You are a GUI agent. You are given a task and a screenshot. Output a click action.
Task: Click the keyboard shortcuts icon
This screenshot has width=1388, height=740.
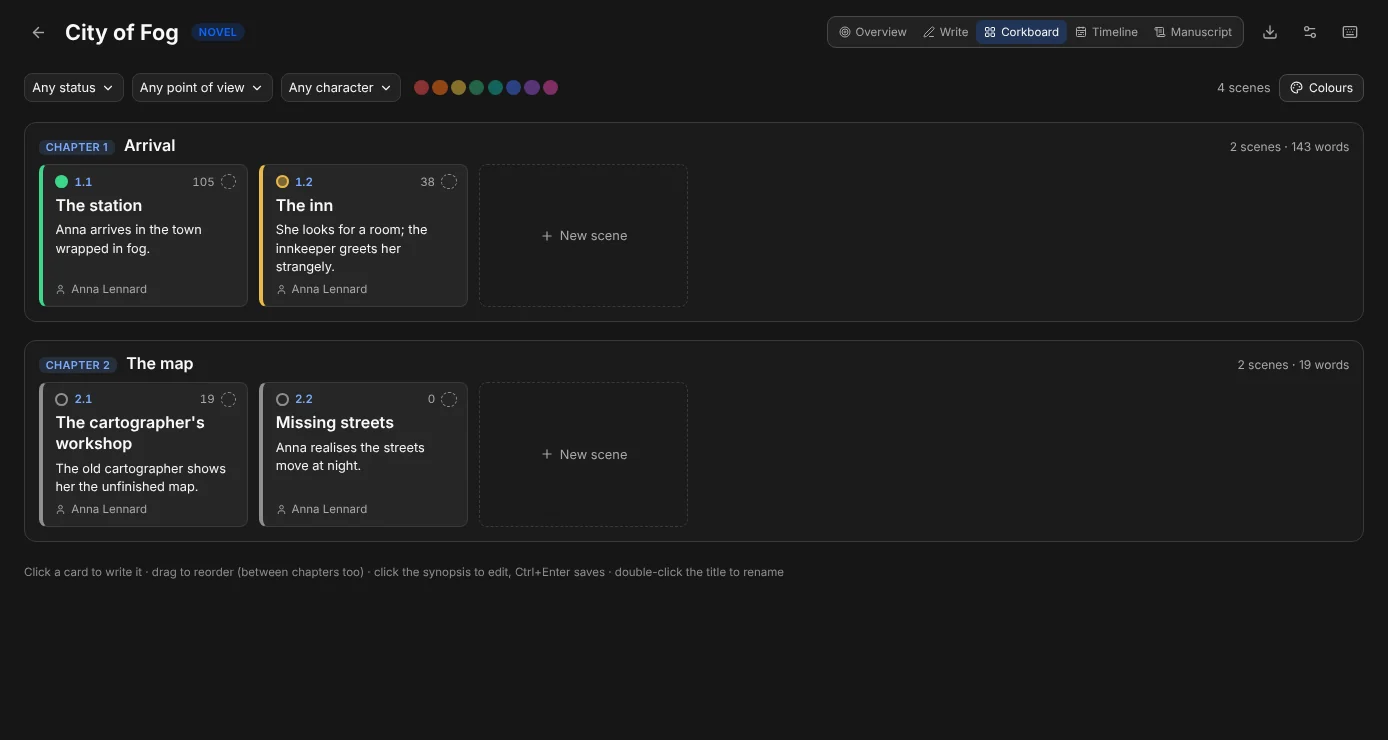pyautogui.click(x=1350, y=32)
